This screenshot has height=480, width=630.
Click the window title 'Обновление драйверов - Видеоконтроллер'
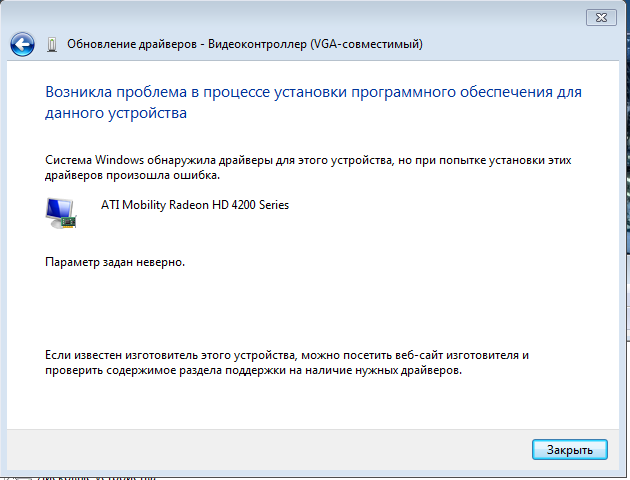pyautogui.click(x=245, y=44)
